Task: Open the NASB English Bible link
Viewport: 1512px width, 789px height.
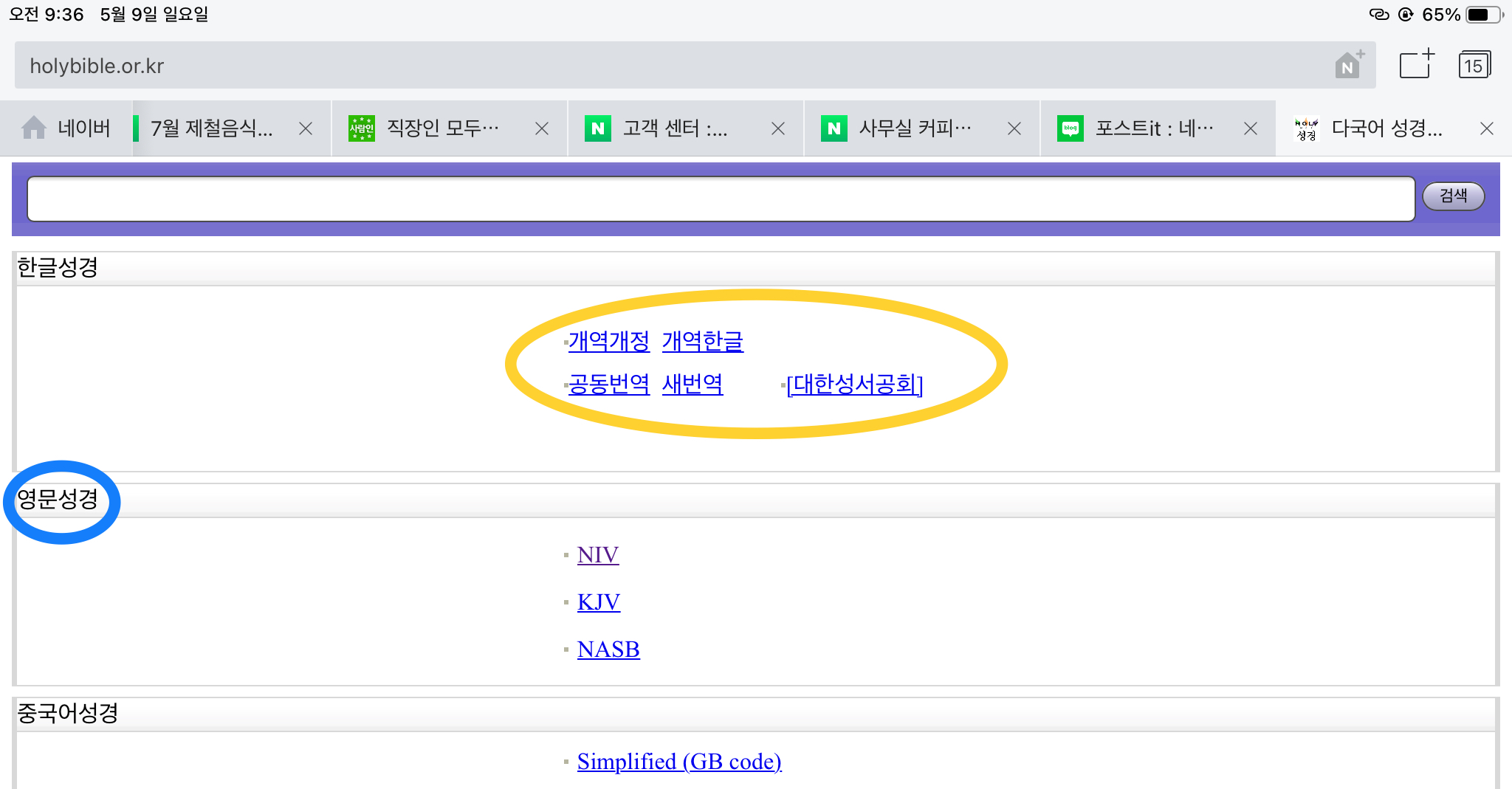Action: pos(608,650)
